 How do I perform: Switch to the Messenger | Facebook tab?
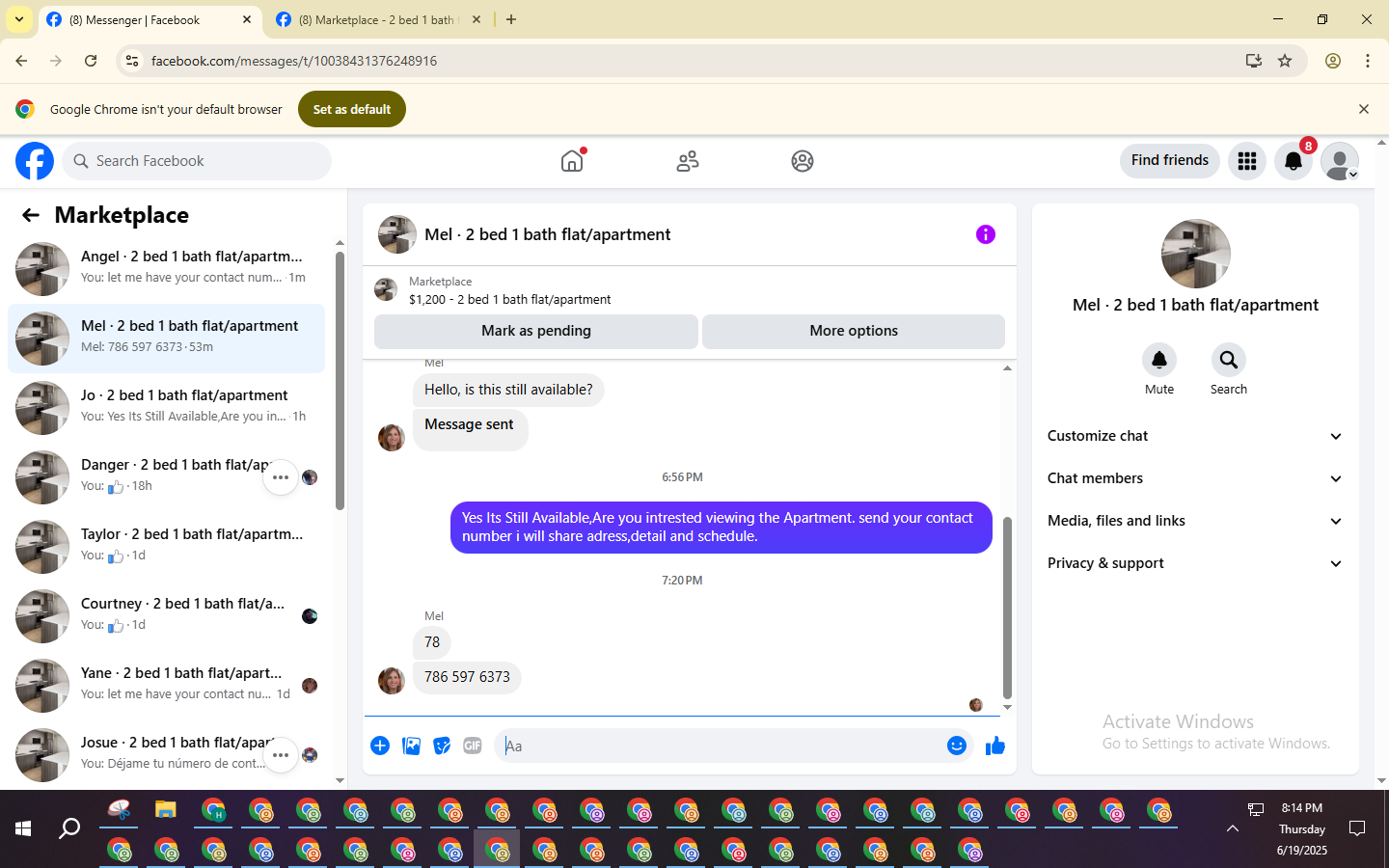(149, 20)
